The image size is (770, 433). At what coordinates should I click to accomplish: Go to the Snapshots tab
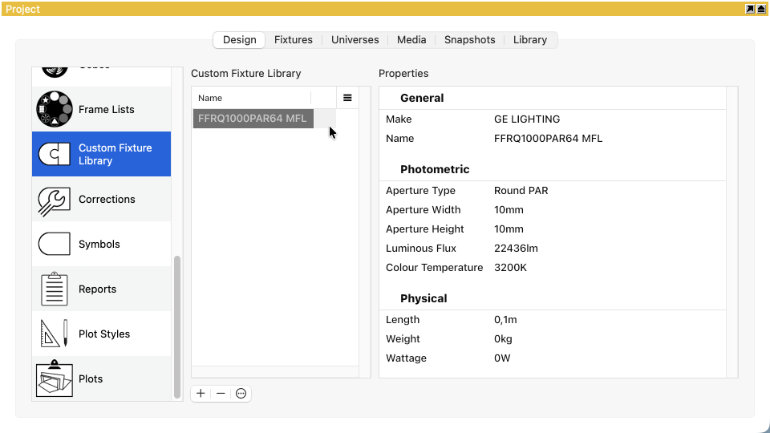[470, 40]
